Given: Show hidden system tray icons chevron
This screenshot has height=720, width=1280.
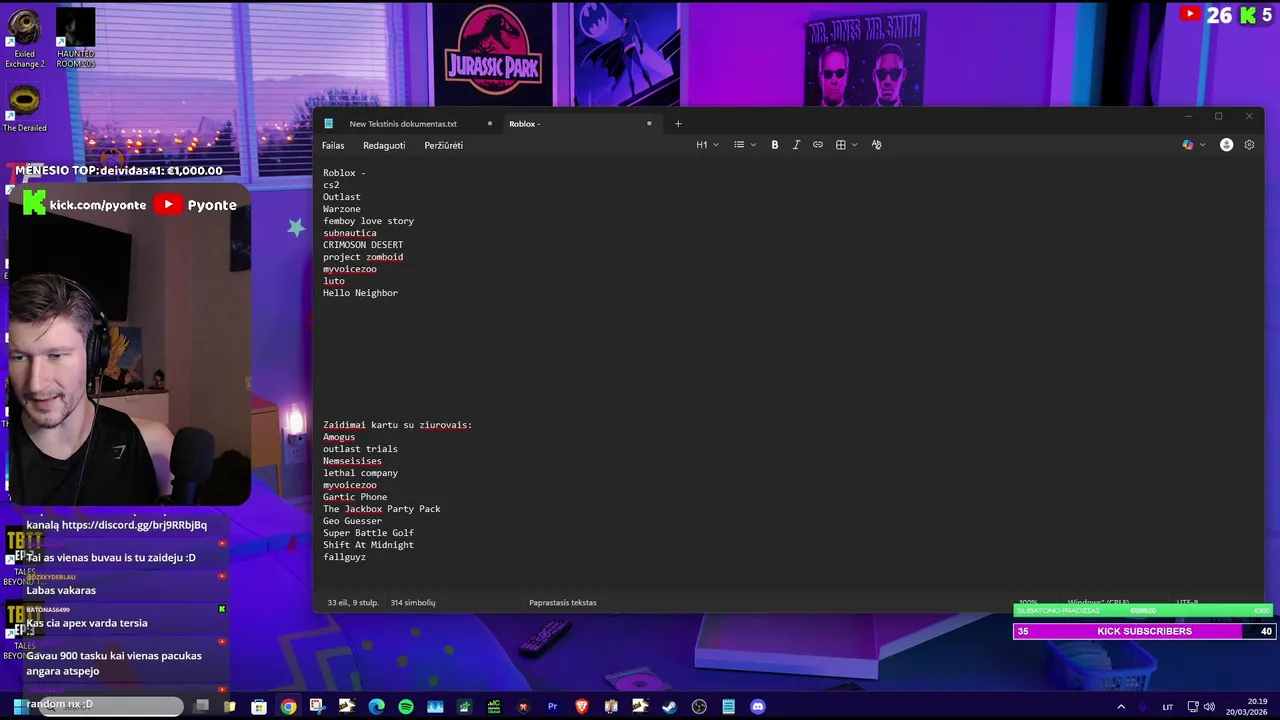Looking at the screenshot, I should click(x=1121, y=707).
